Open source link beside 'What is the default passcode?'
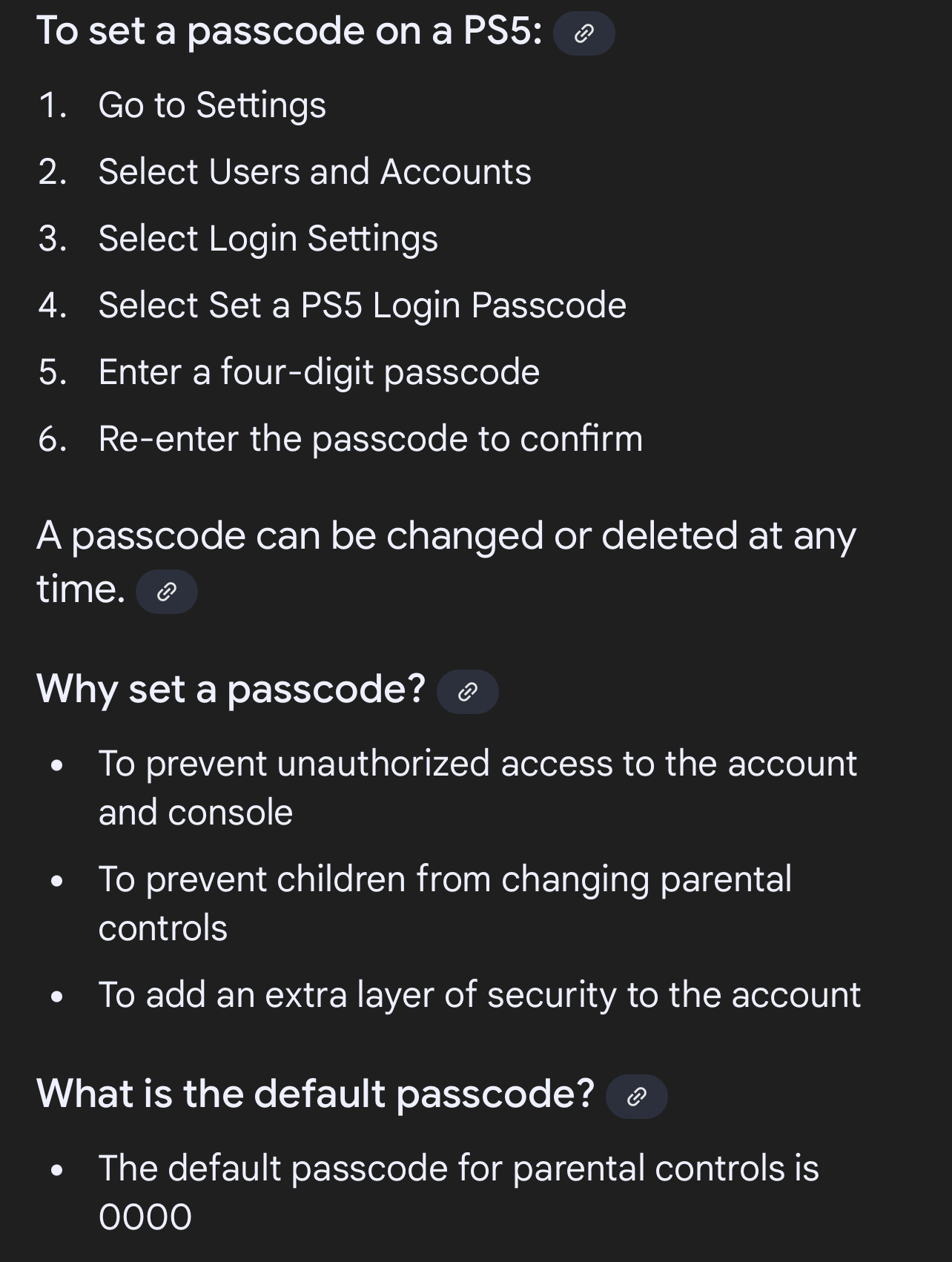952x1262 pixels. [x=637, y=1097]
